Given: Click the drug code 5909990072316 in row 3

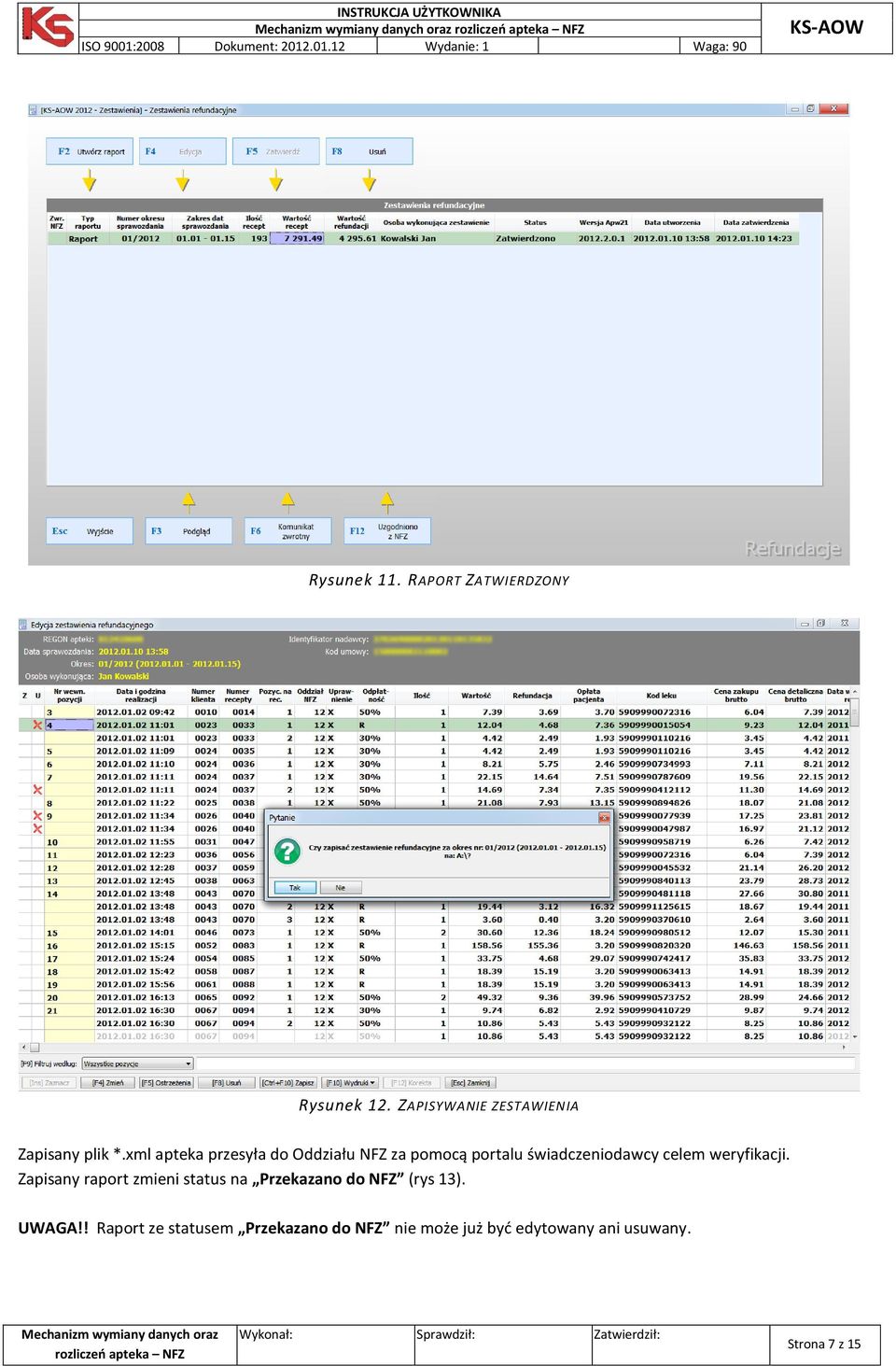Looking at the screenshot, I should [x=654, y=712].
